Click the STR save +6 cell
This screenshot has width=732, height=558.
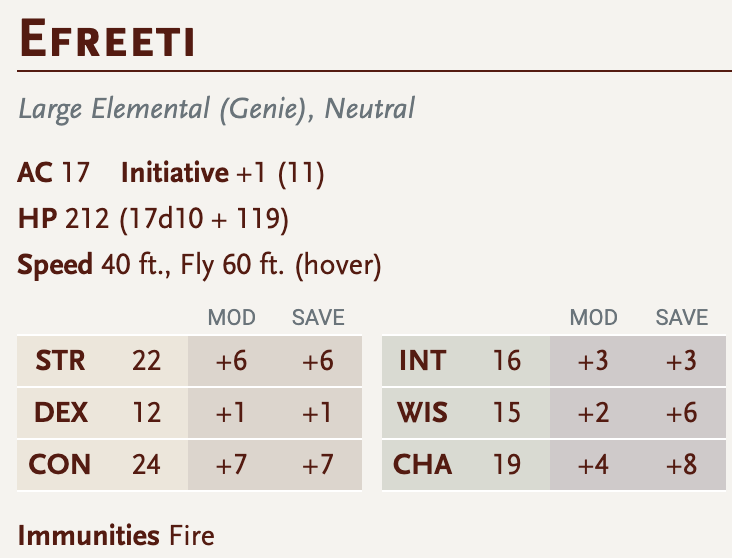pos(318,361)
